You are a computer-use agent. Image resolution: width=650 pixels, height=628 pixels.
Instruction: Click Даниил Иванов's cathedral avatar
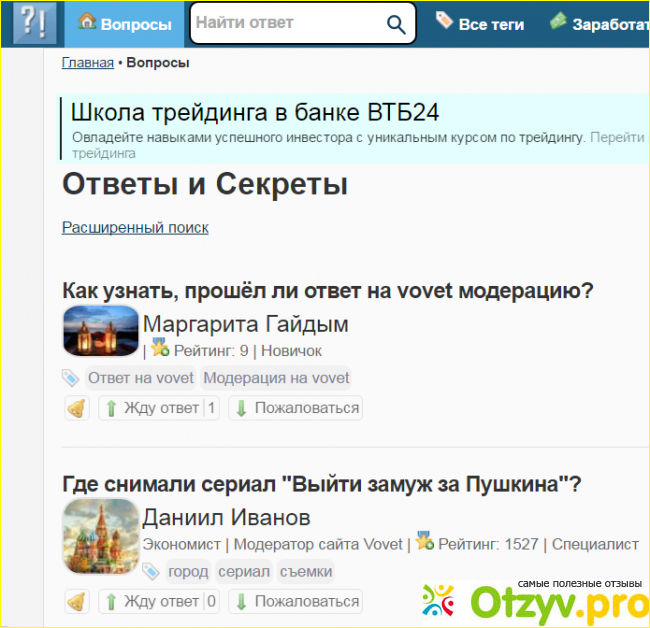click(x=100, y=535)
